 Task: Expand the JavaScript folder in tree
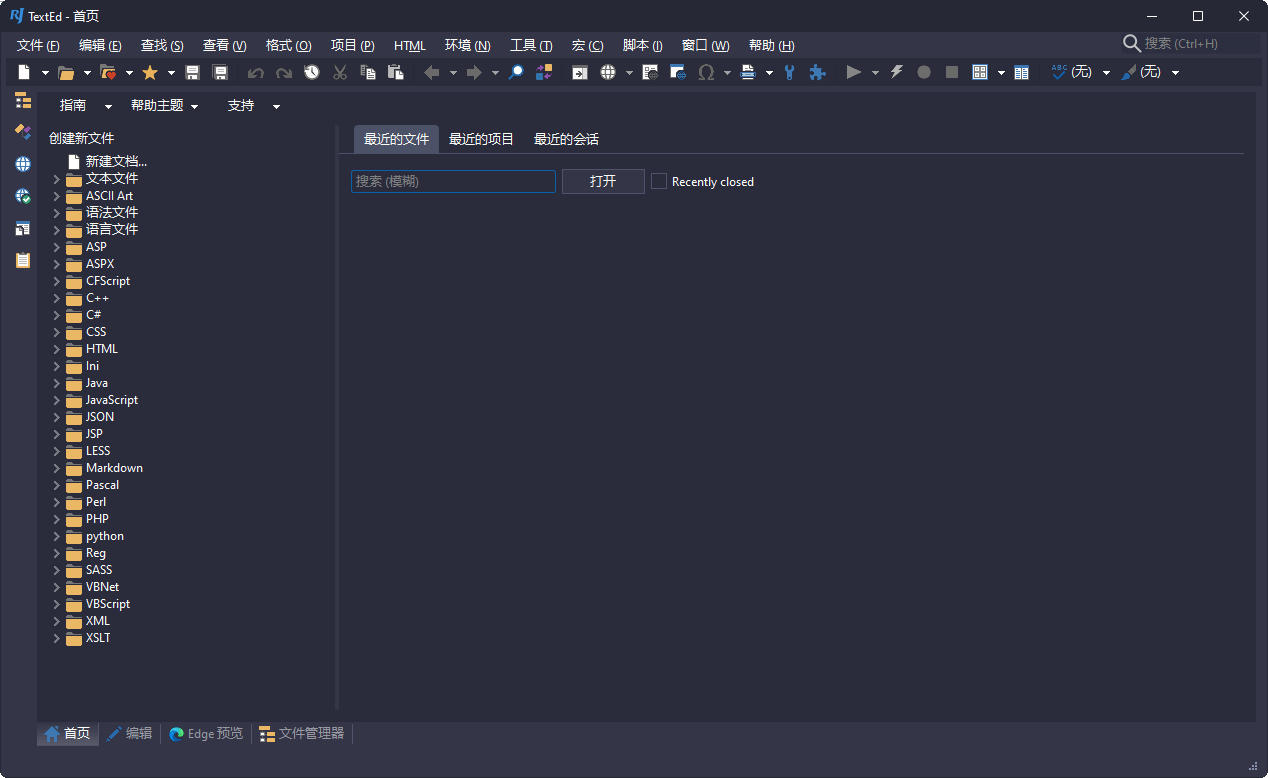(57, 400)
